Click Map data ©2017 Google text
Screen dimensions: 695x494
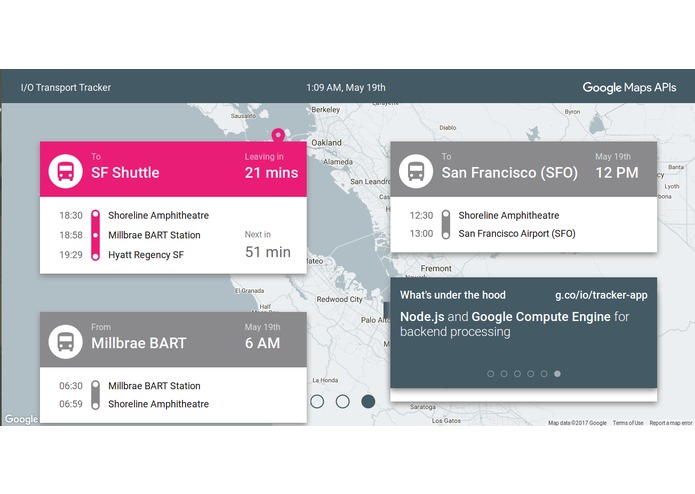tap(577, 423)
